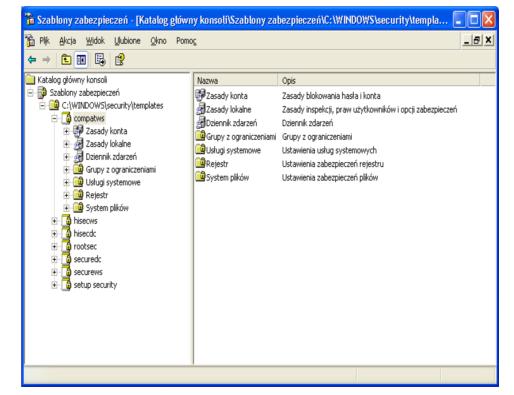The height and width of the screenshot is (395, 514).
Task: Select securews label in the tree
Action: point(88,272)
